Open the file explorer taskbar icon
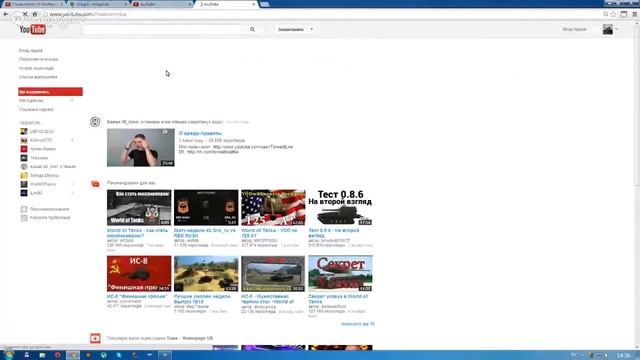 tap(42, 355)
